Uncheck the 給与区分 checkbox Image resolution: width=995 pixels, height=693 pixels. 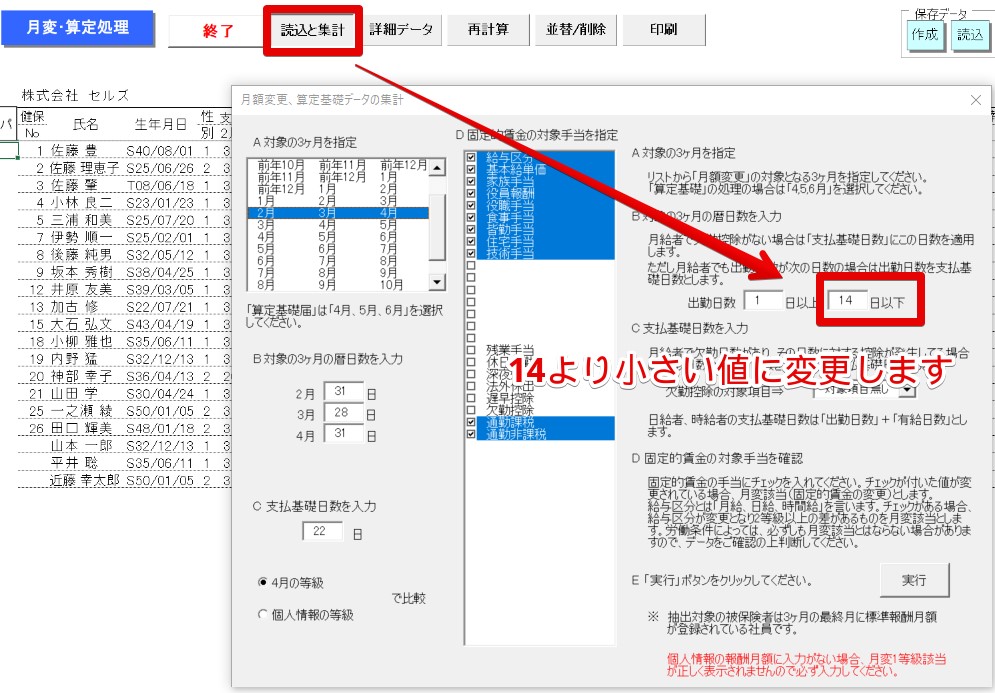click(471, 157)
